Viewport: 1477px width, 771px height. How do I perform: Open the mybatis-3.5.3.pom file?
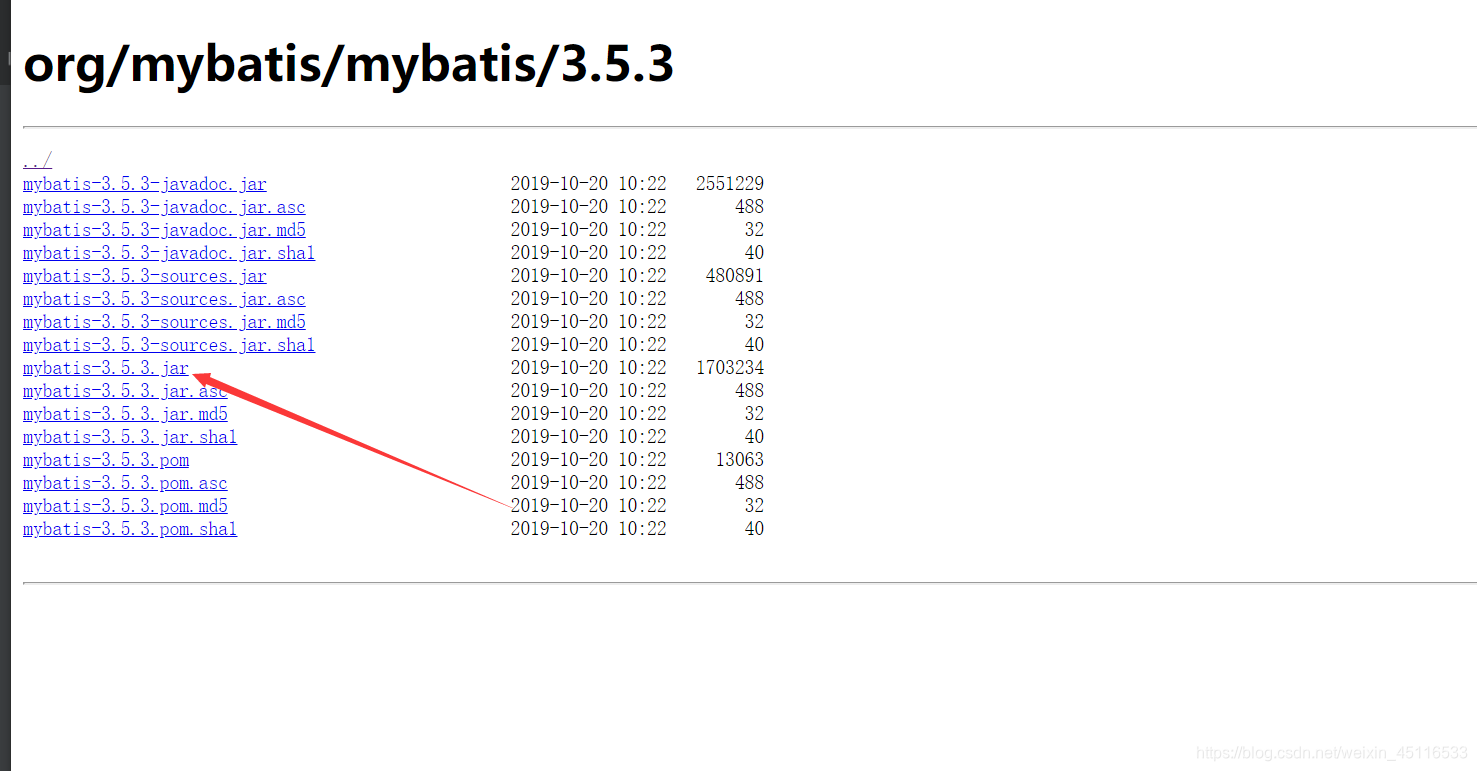(x=106, y=460)
